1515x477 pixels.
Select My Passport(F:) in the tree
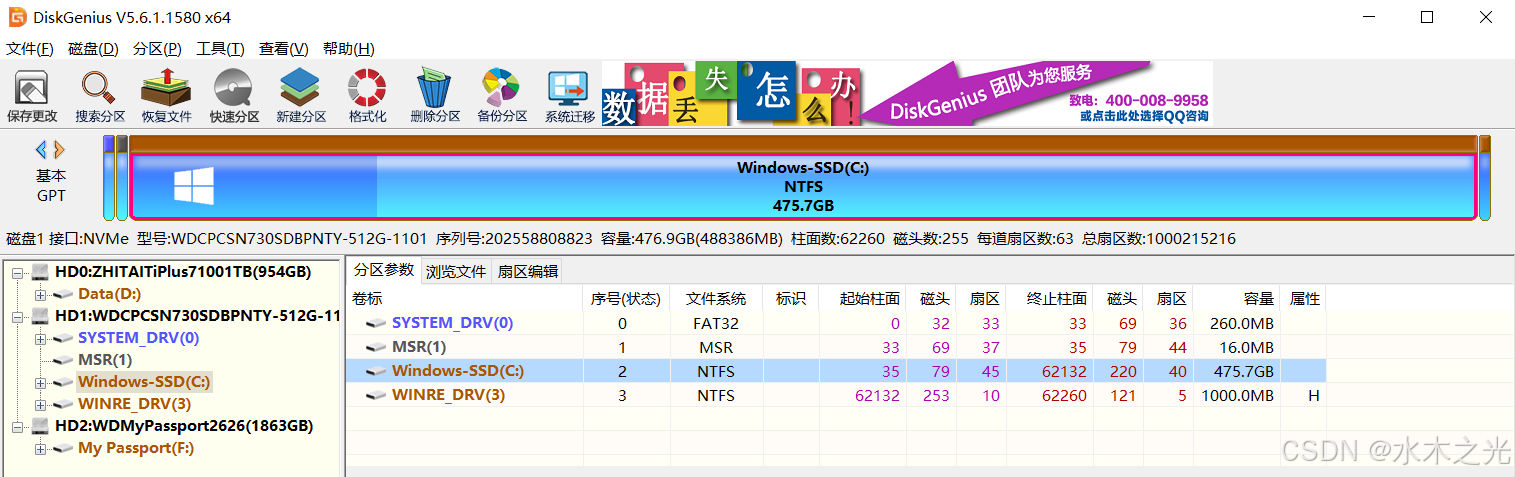click(x=136, y=448)
